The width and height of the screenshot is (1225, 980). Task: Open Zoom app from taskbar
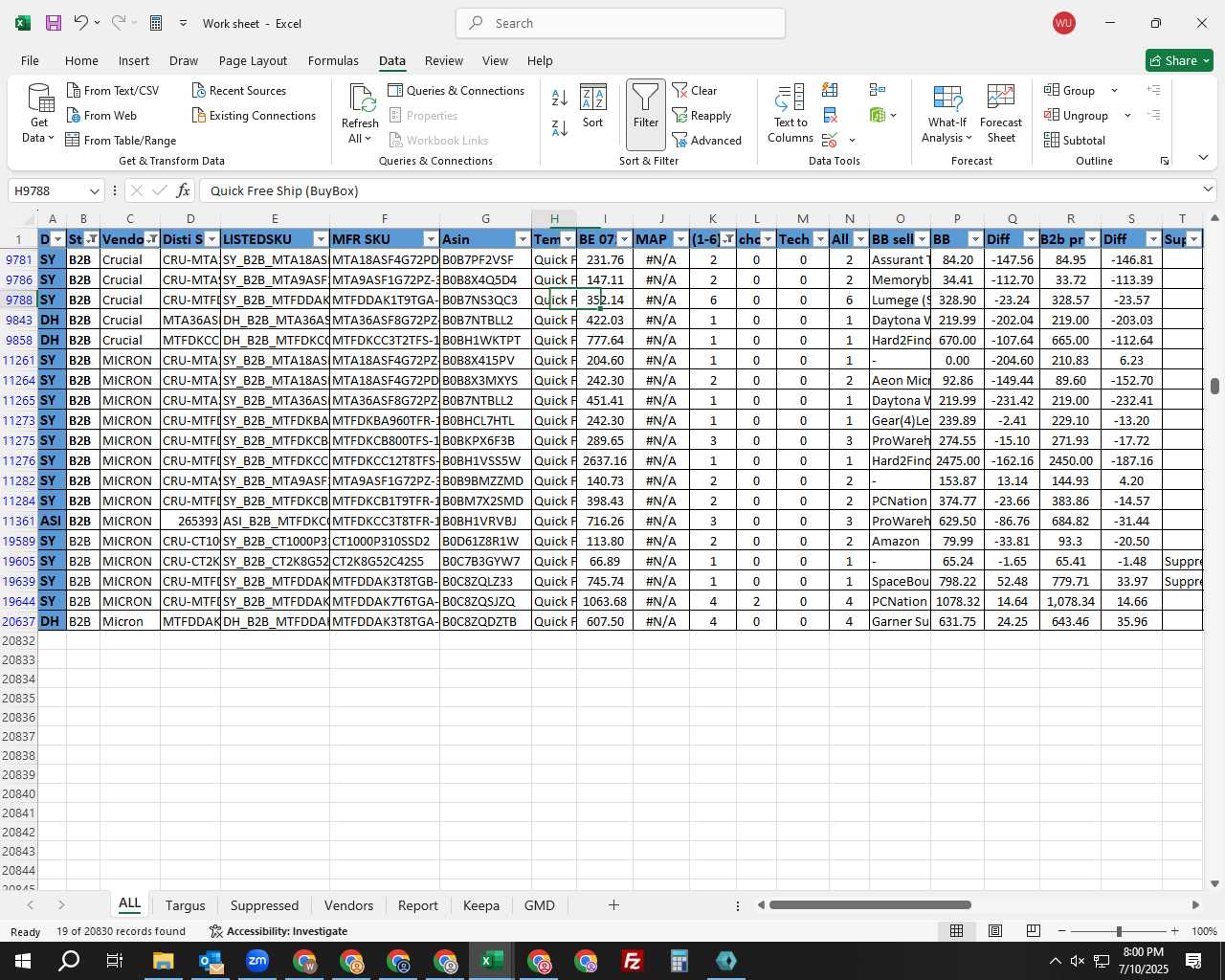coord(256,961)
